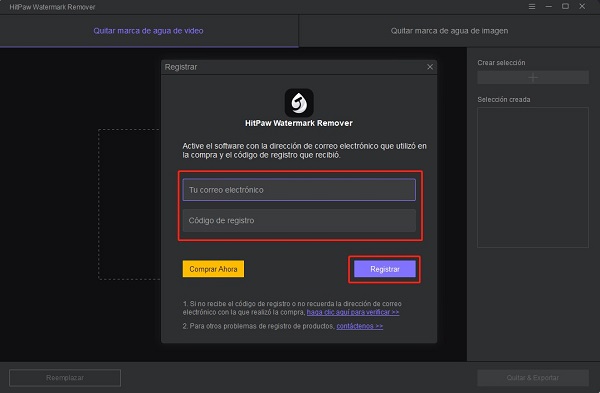Click the Reemplazar button

[x=65, y=378]
